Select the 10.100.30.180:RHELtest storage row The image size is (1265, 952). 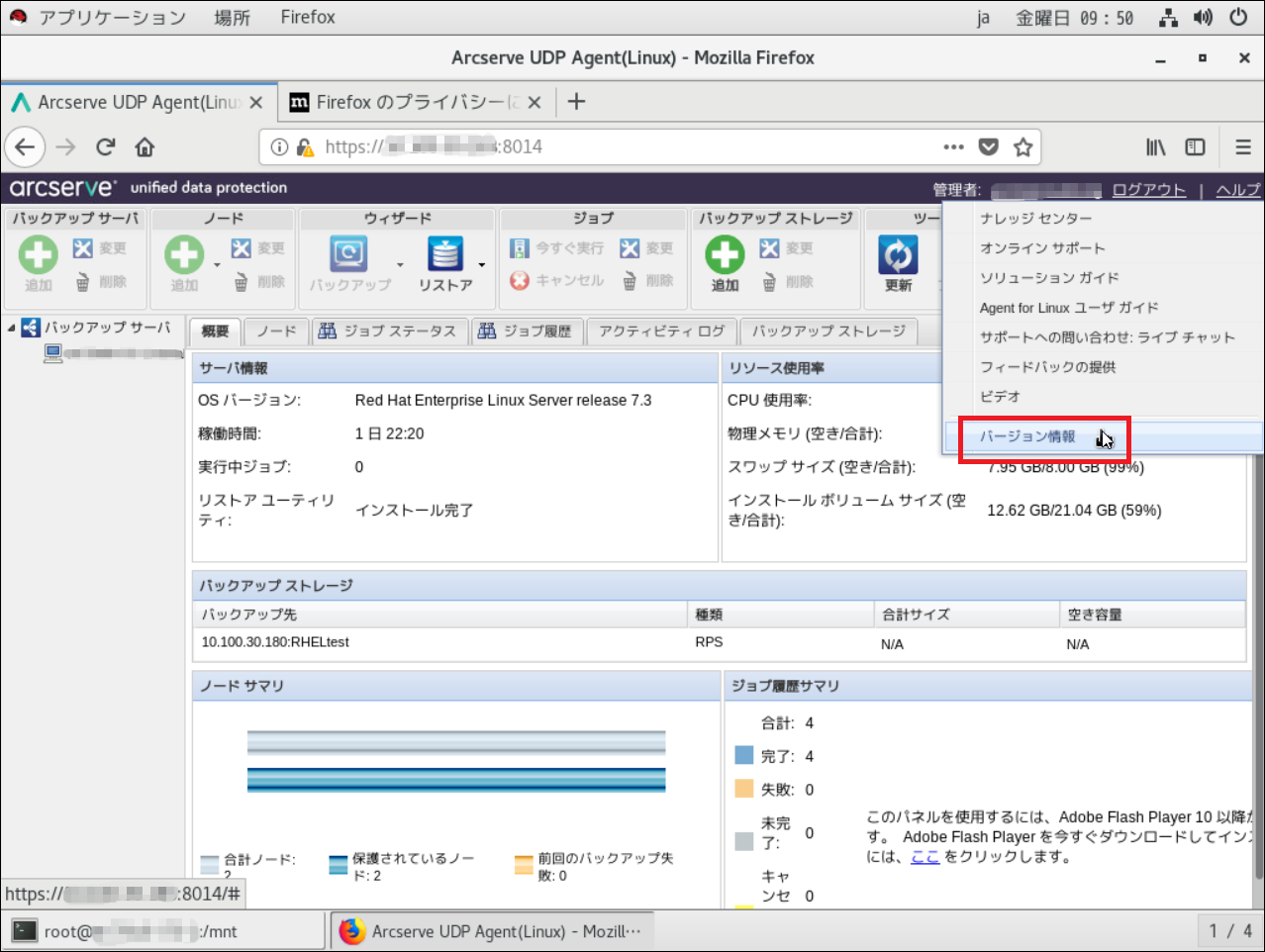(719, 643)
